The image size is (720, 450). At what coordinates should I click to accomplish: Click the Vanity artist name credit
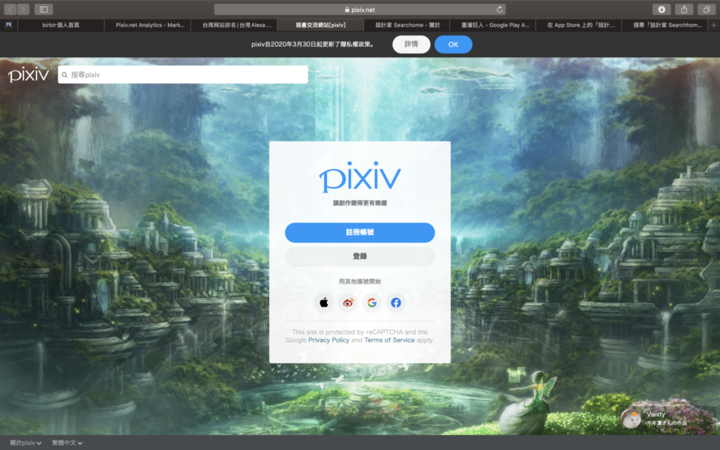tap(656, 414)
